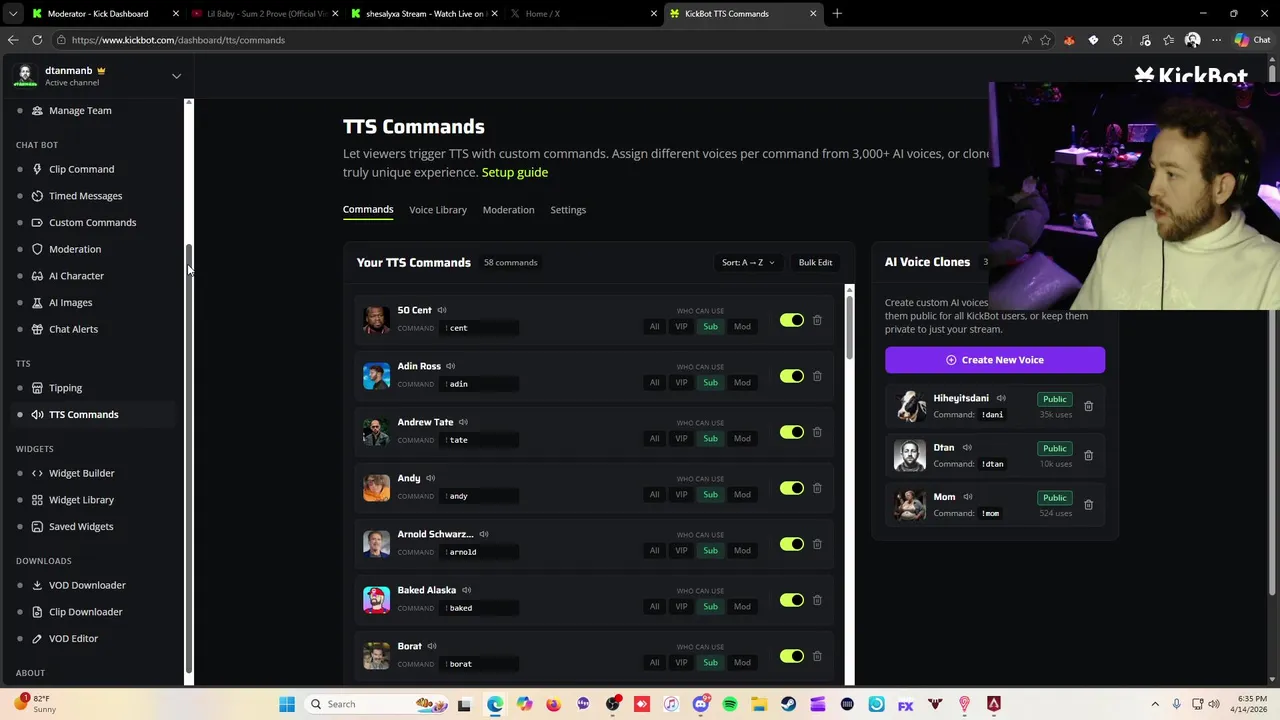Delete the Andrew Tate command trash icon
The width and height of the screenshot is (1280, 720).
tap(817, 432)
